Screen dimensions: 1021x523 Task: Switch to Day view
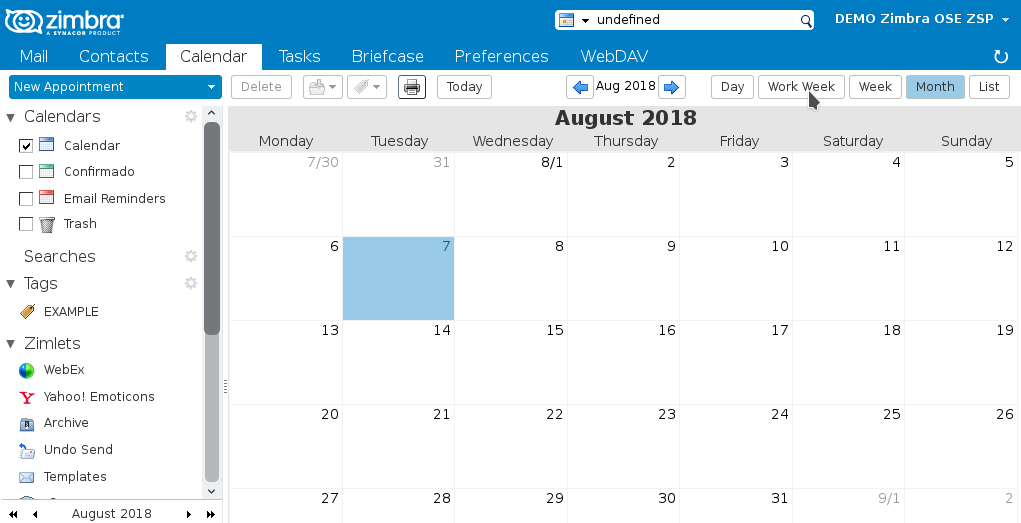(733, 87)
